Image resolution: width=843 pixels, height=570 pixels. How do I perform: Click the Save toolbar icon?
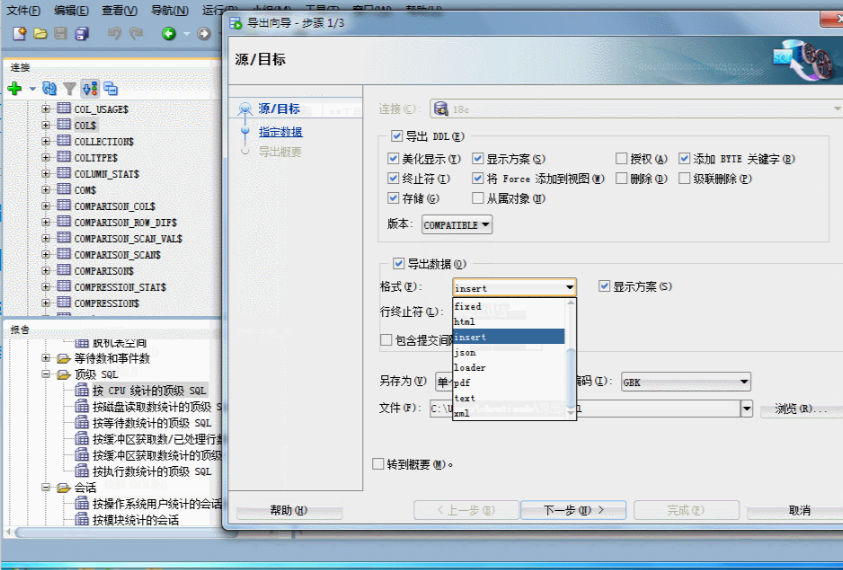[61, 34]
